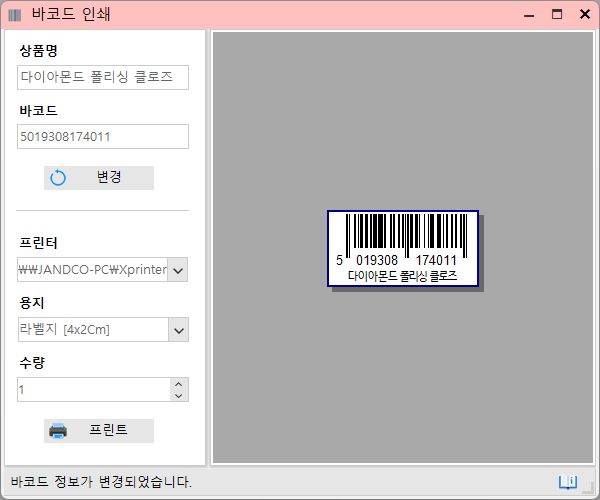600x500 pixels.
Task: Maximize the 바코드 인쇄 window
Action: [557, 15]
